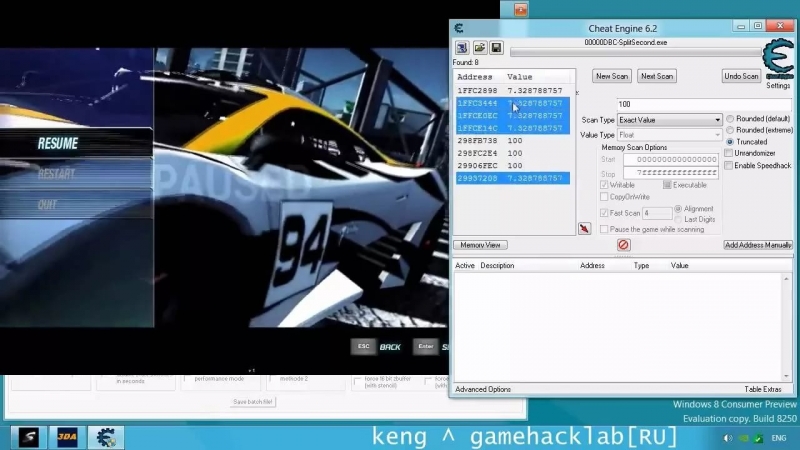Click the scan progress bar

pos(635,52)
